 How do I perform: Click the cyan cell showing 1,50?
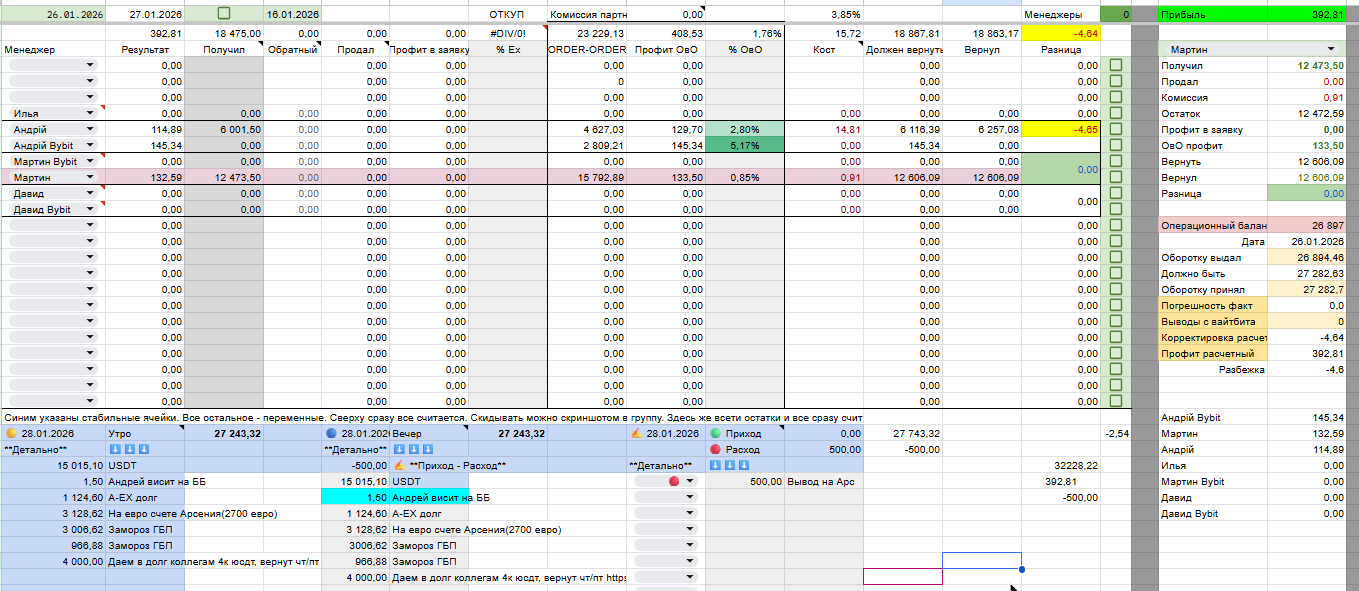click(355, 497)
